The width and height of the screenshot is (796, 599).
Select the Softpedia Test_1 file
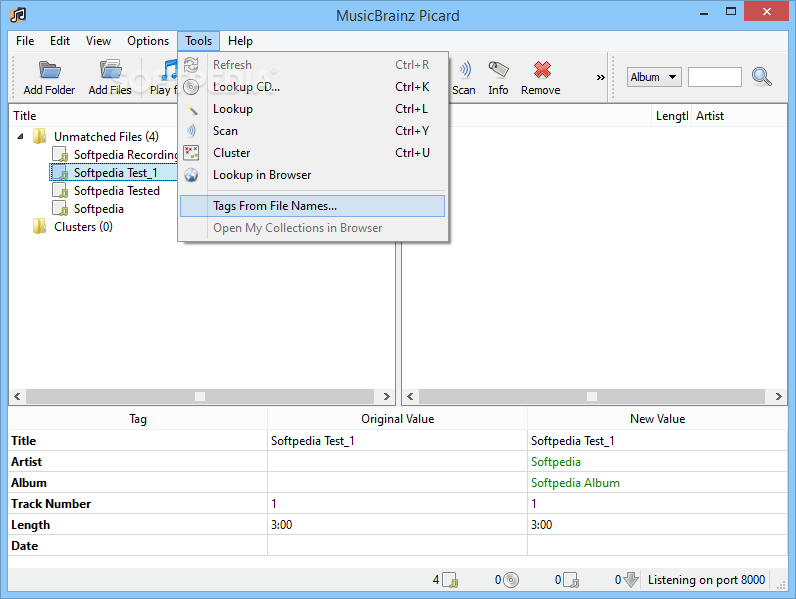[116, 173]
